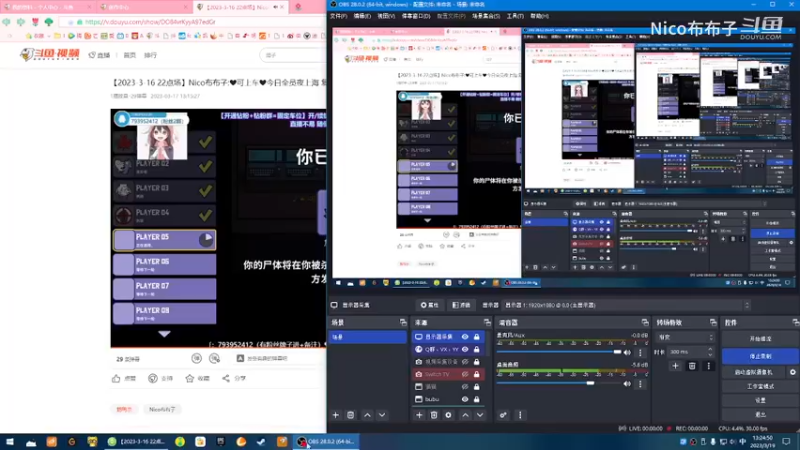Image resolution: width=800 pixels, height=450 pixels.
Task: Click share icon below the video
Action: (x=226, y=378)
